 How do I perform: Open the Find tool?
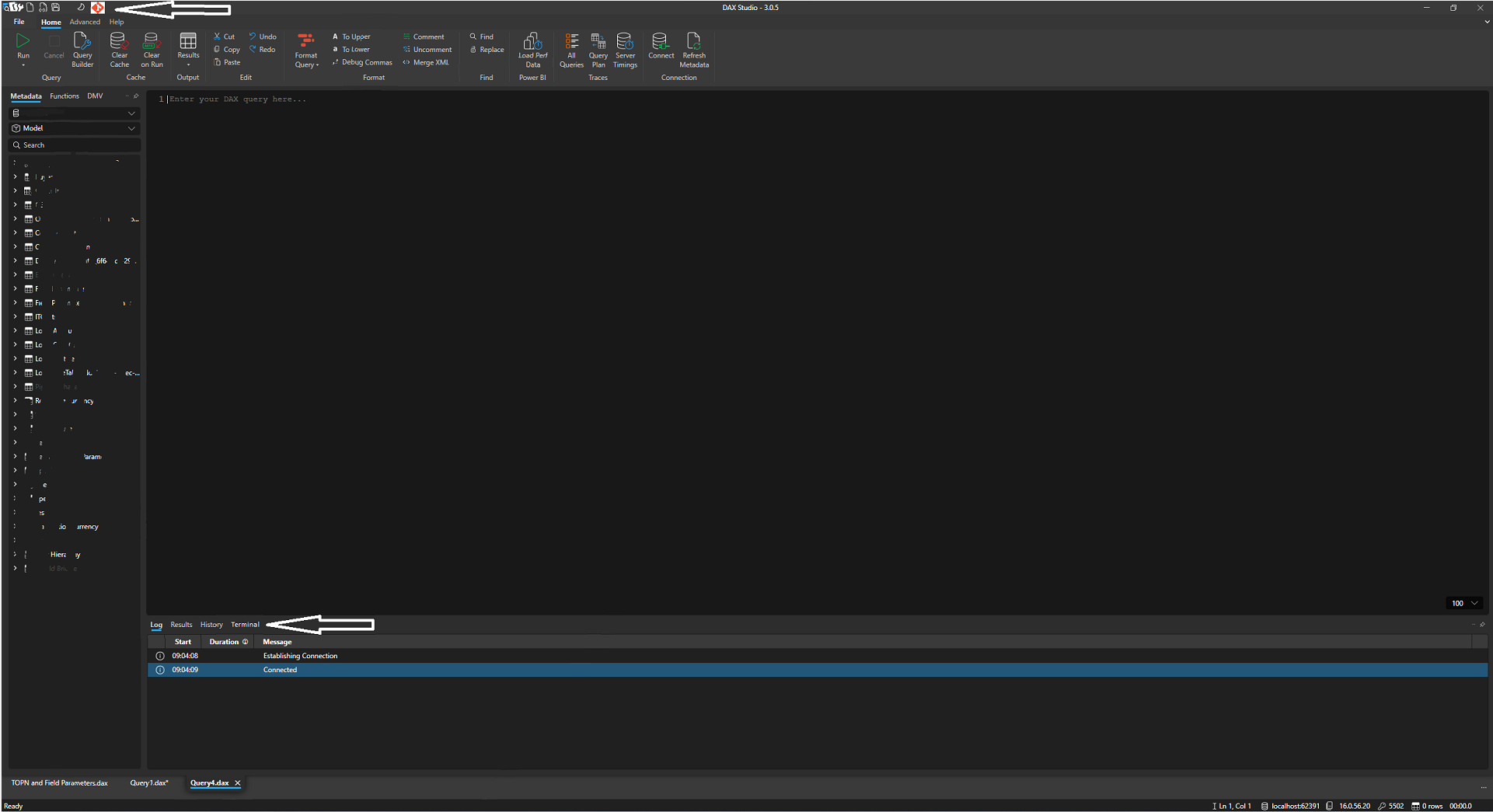pyautogui.click(x=481, y=37)
